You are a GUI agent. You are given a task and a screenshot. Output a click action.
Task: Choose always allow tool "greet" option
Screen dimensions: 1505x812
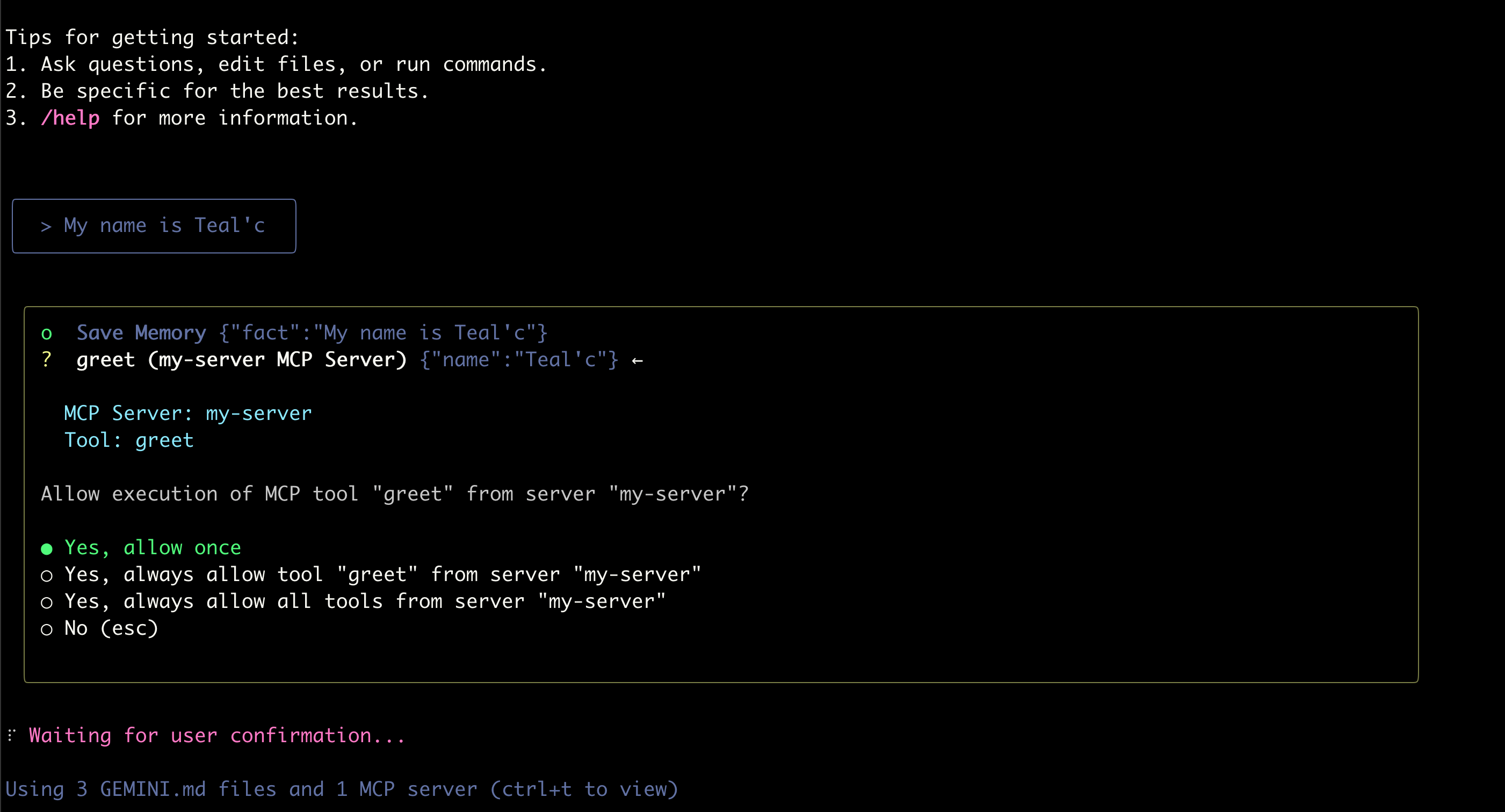[x=382, y=575]
